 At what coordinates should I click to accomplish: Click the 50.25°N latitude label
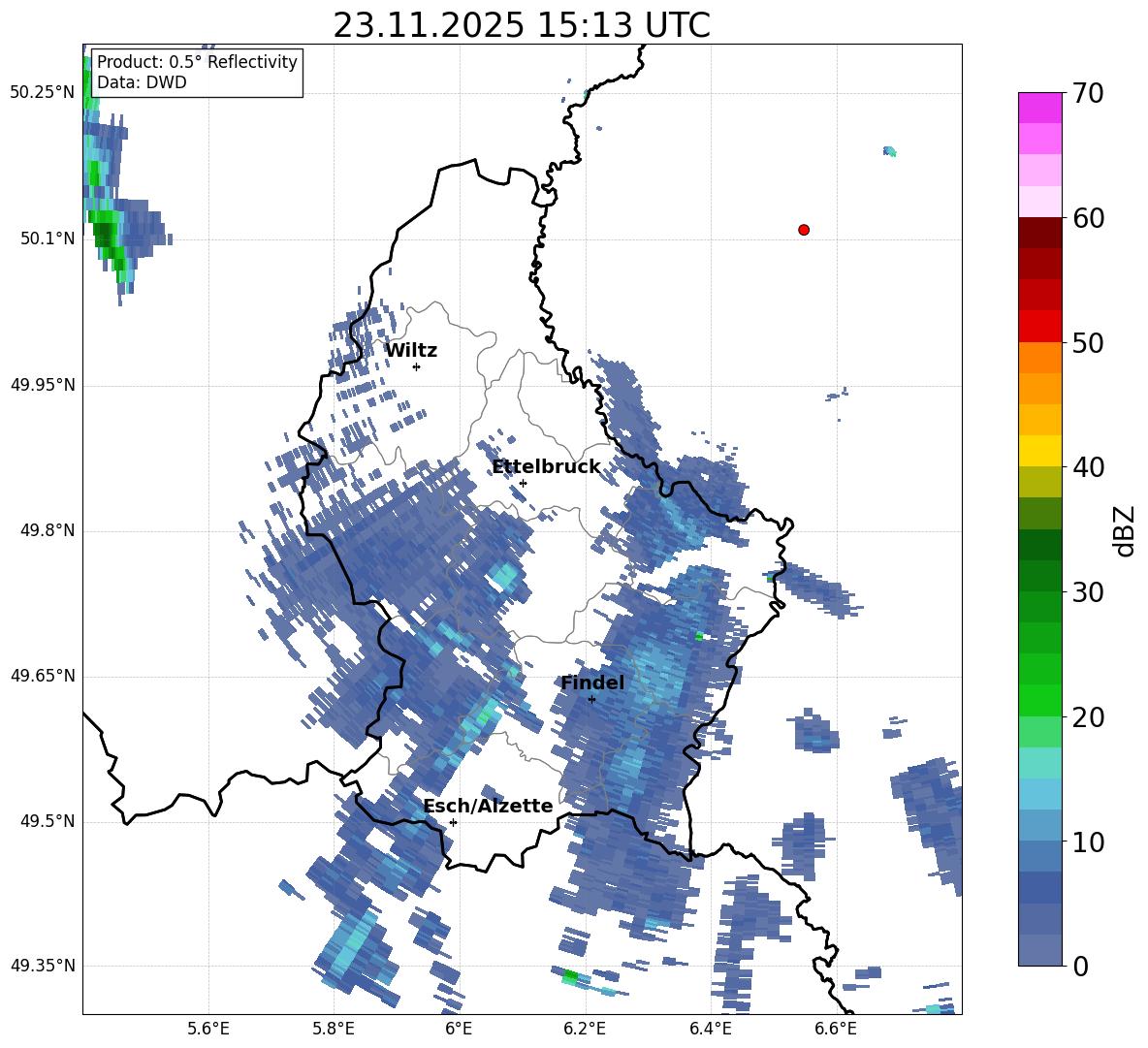[x=43, y=93]
